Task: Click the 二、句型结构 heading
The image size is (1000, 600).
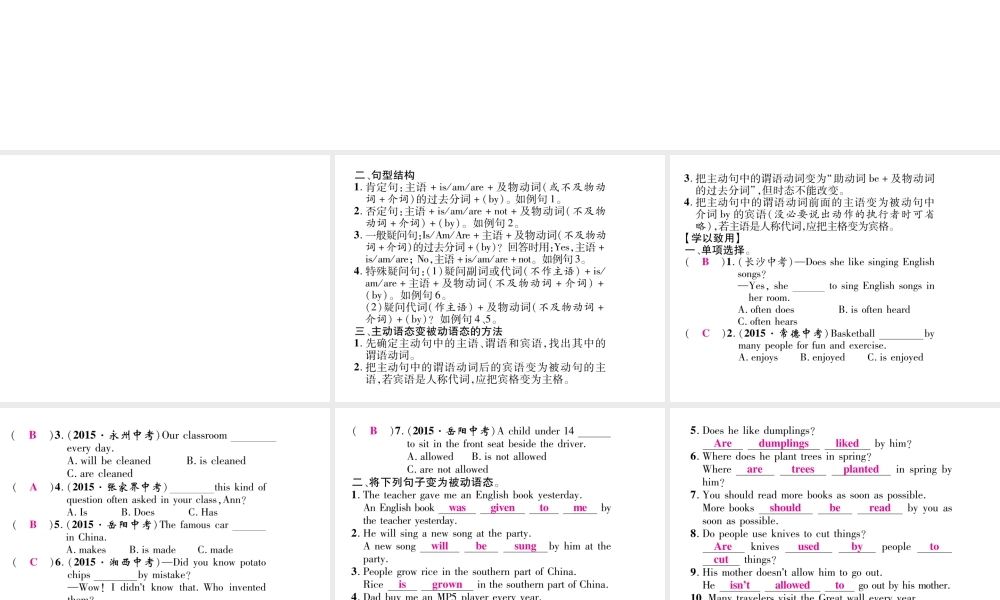Action: pos(385,175)
